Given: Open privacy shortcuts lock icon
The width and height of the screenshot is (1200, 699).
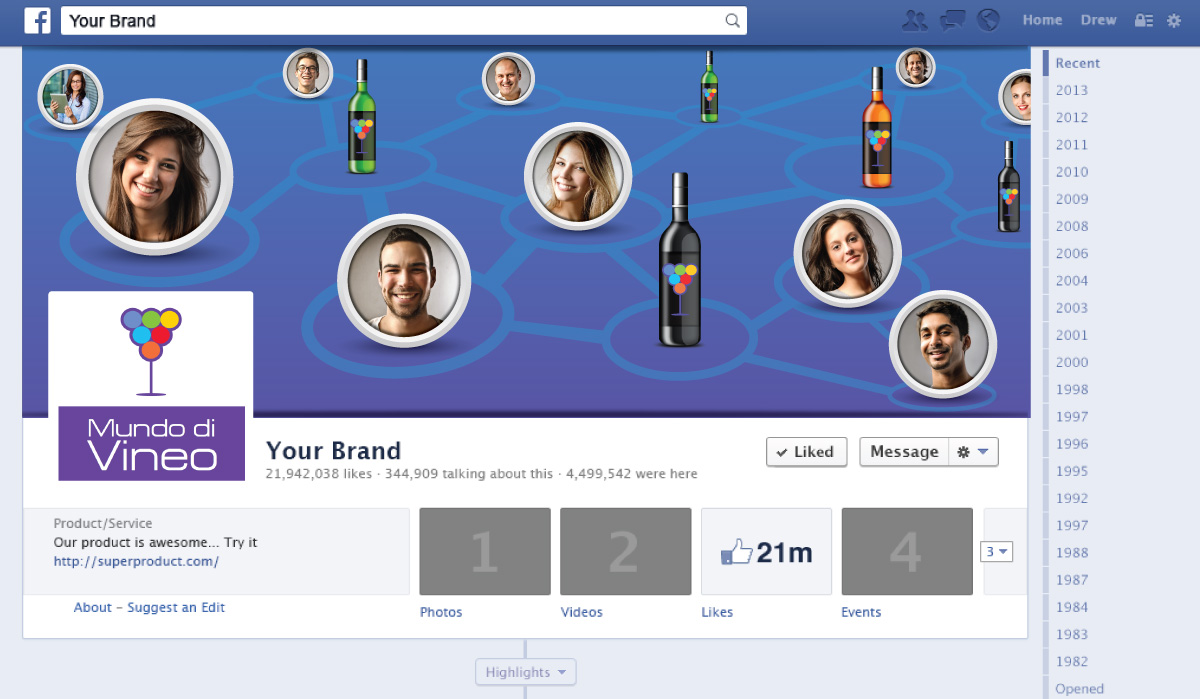Looking at the screenshot, I should pos(1143,19).
